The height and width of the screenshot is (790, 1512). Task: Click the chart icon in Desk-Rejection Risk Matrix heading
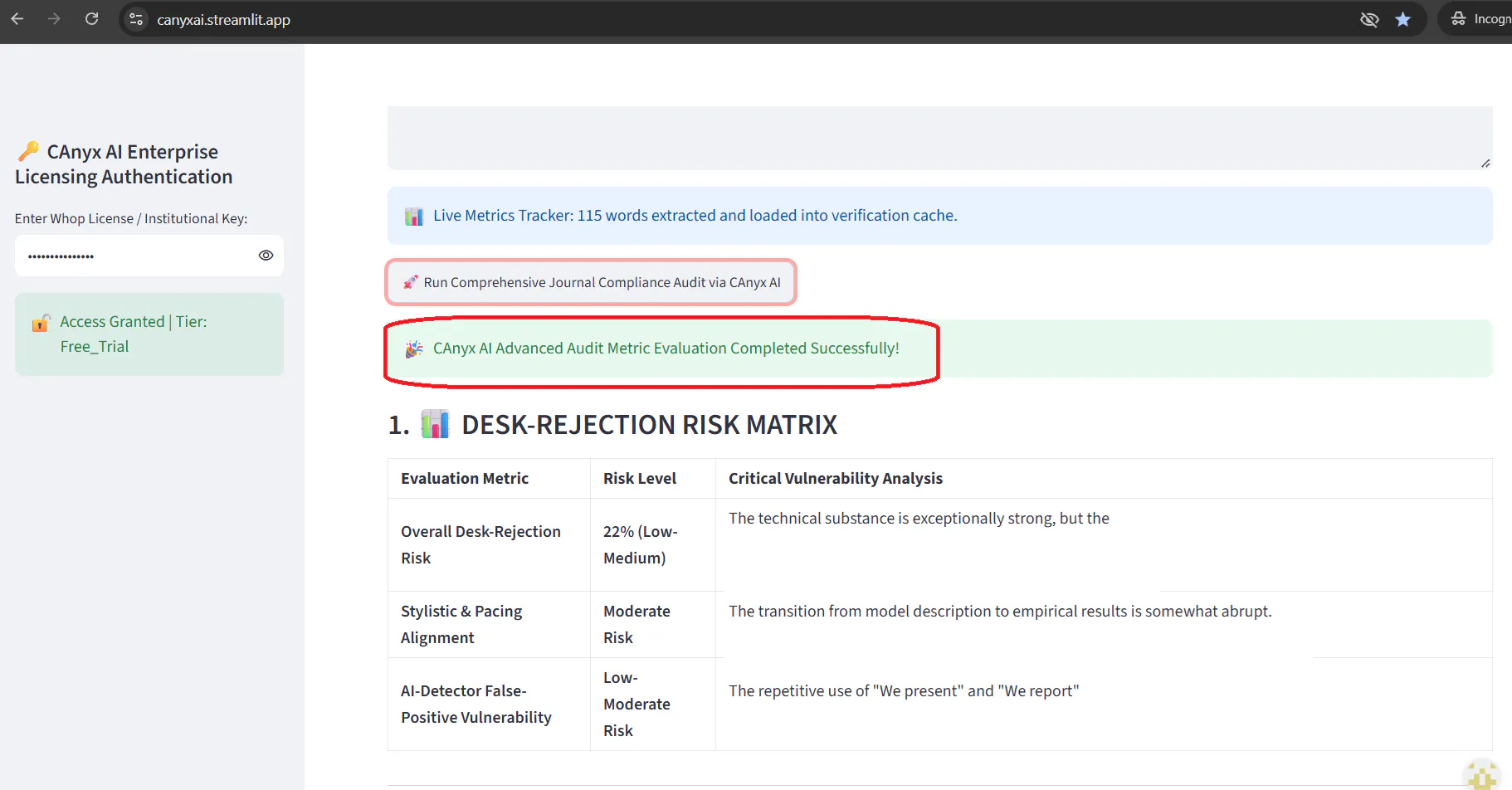click(x=435, y=424)
